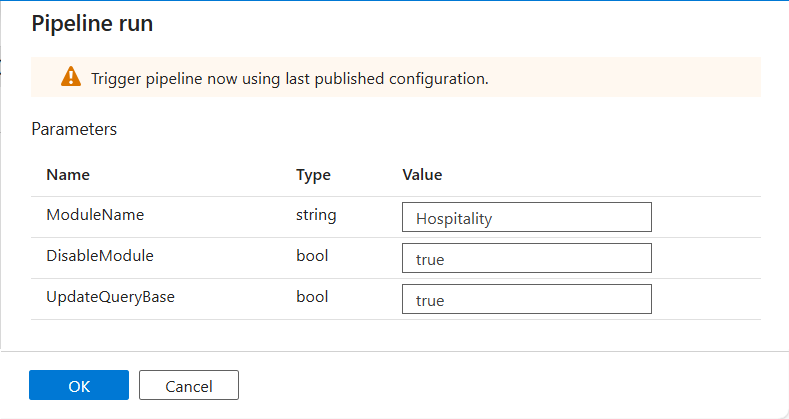Image resolution: width=789 pixels, height=419 pixels.
Task: Select the UpdateQueryBase parameter label
Action: (110, 297)
